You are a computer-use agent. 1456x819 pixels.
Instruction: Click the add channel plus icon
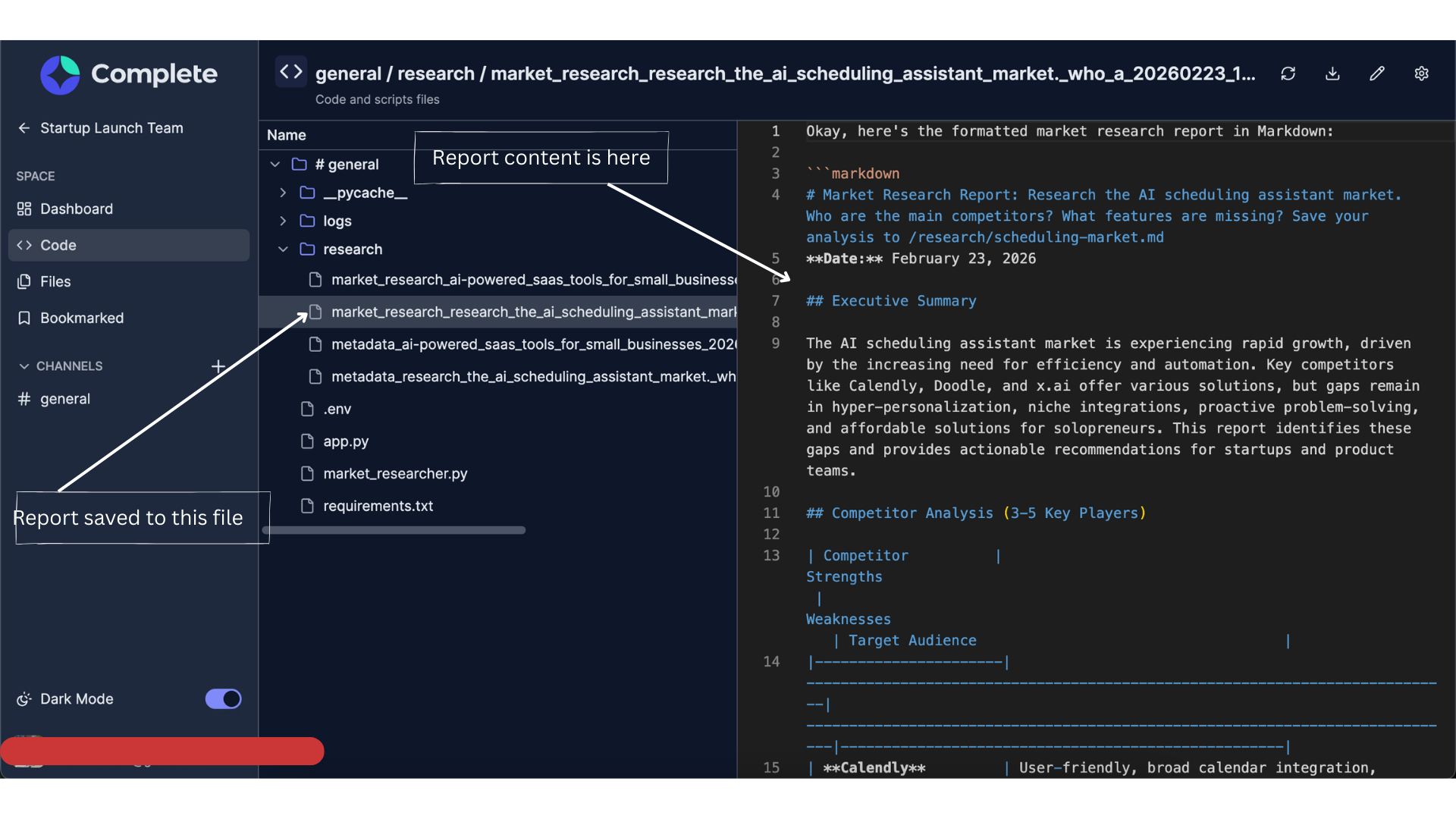(x=218, y=366)
